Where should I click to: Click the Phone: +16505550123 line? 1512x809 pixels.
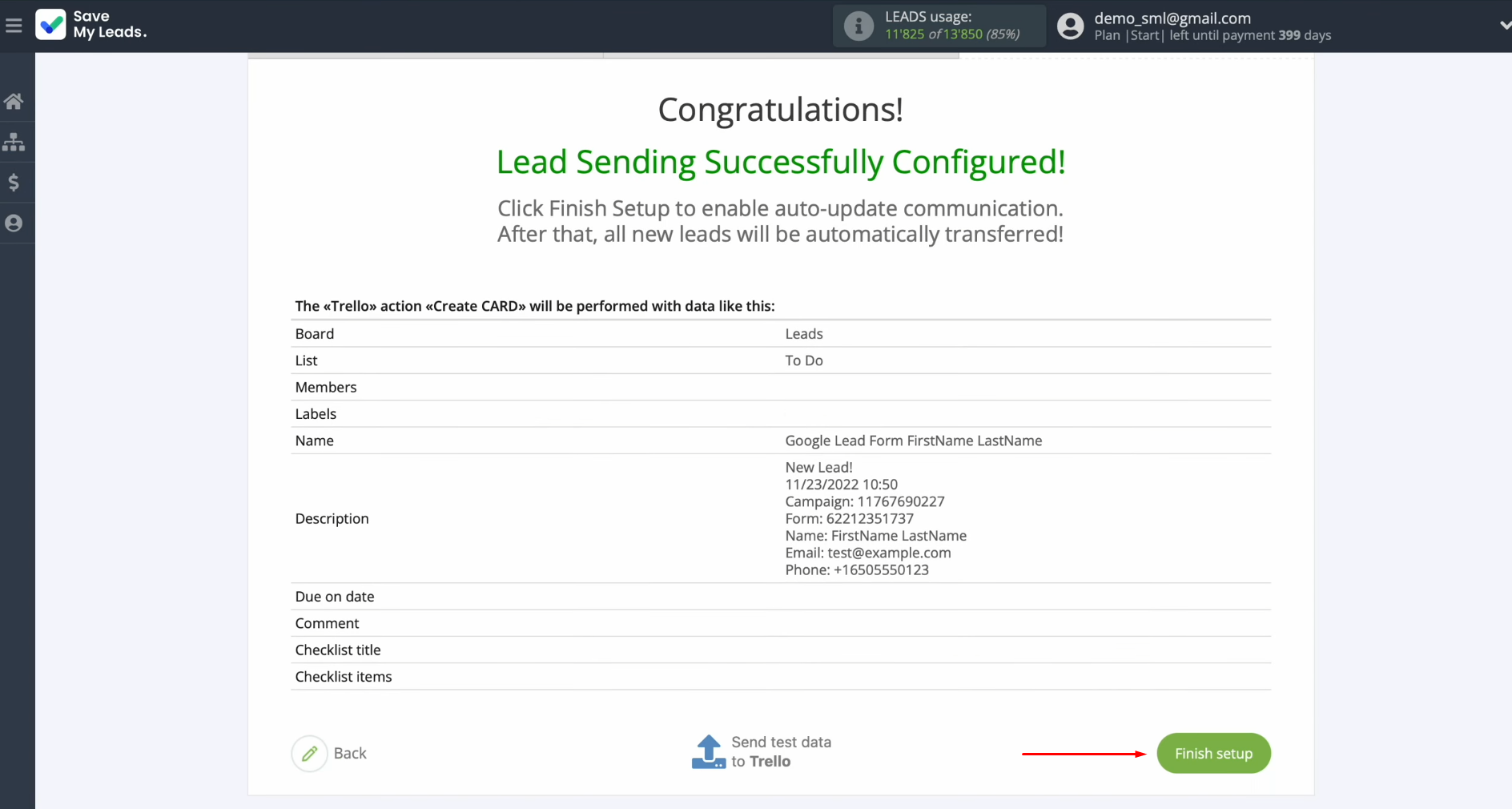coord(857,570)
